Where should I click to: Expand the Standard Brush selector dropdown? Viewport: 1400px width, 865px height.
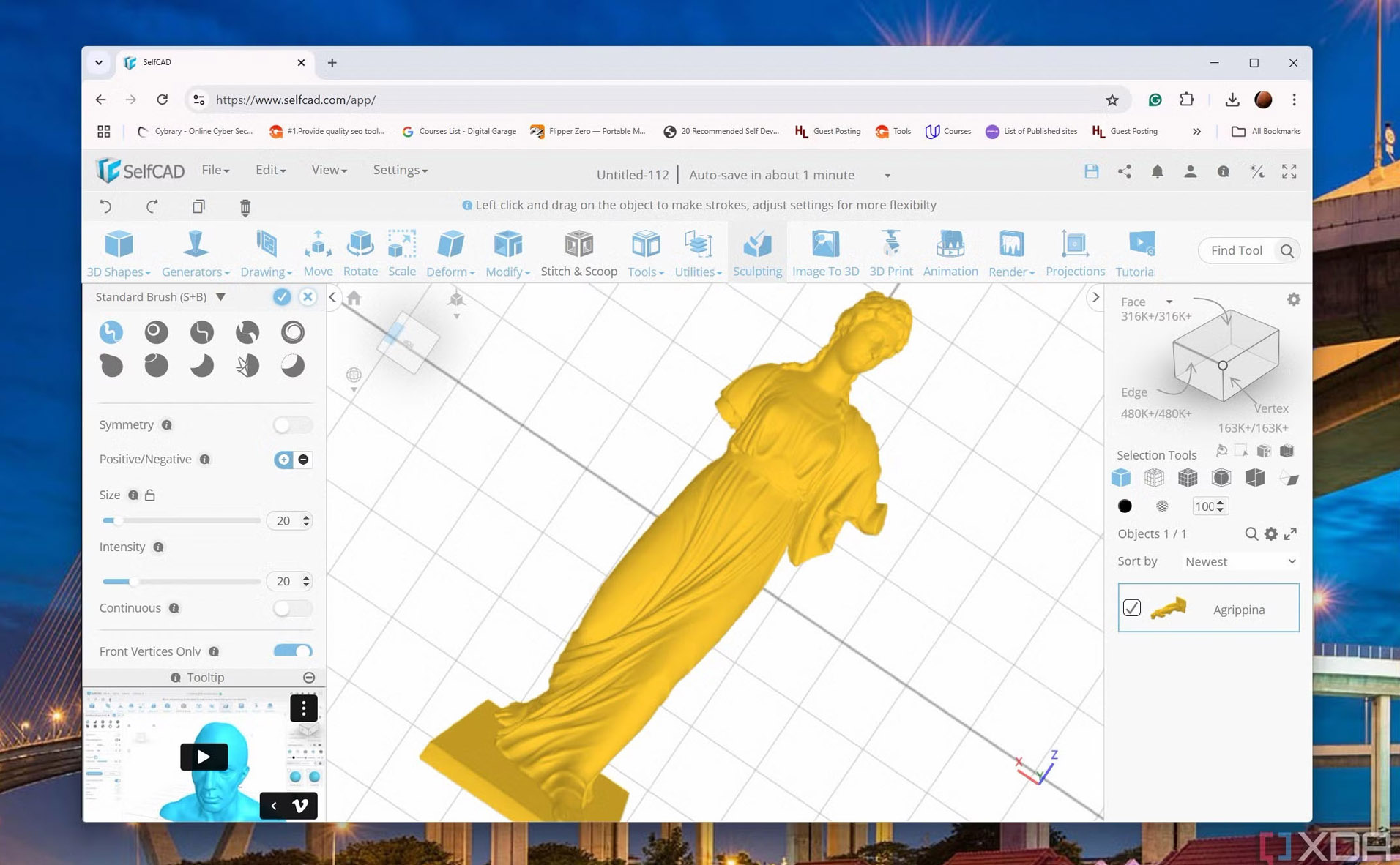[x=220, y=297]
